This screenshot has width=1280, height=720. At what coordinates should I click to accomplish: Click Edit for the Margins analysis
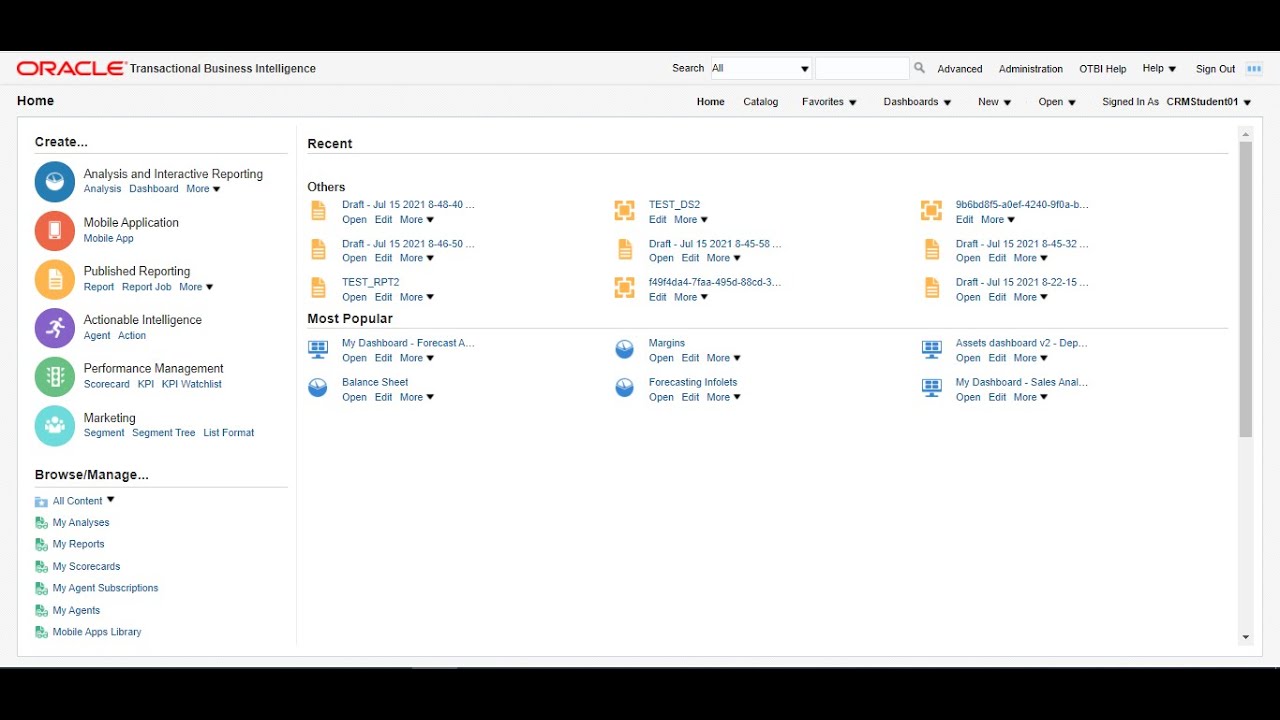pyautogui.click(x=690, y=358)
